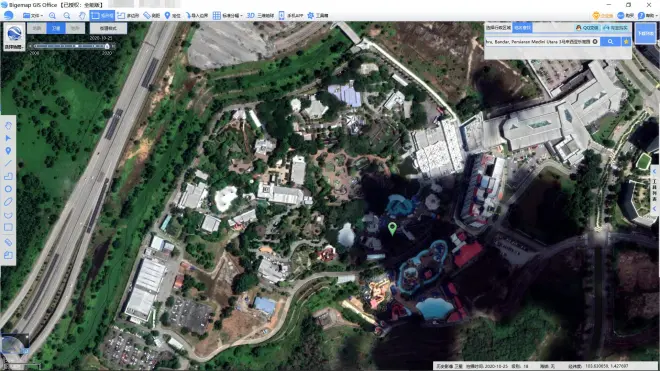Toggle the rectangle selection tool in top toolbar

102,16
